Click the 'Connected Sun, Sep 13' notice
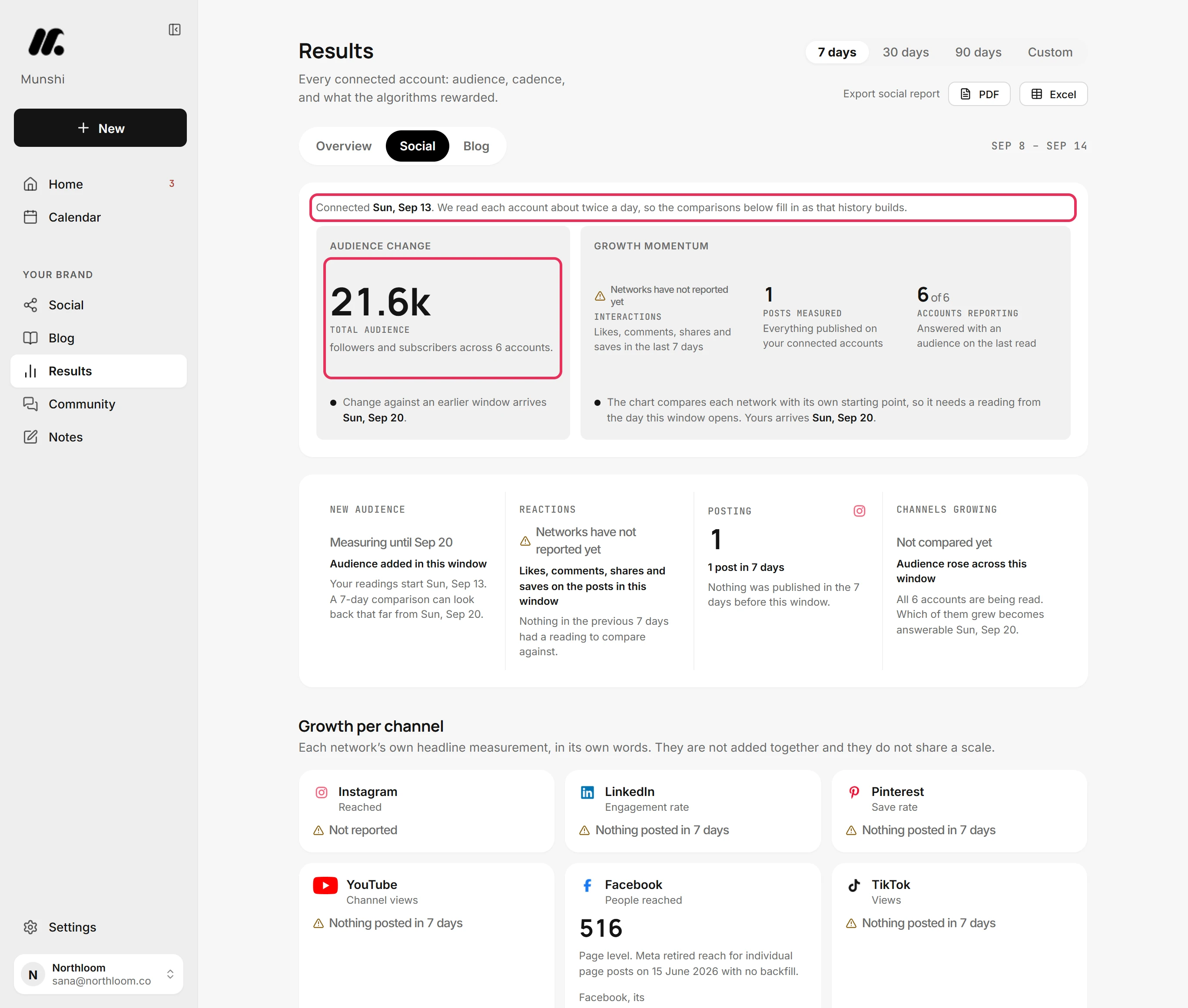The image size is (1188, 1008). pyautogui.click(x=693, y=207)
